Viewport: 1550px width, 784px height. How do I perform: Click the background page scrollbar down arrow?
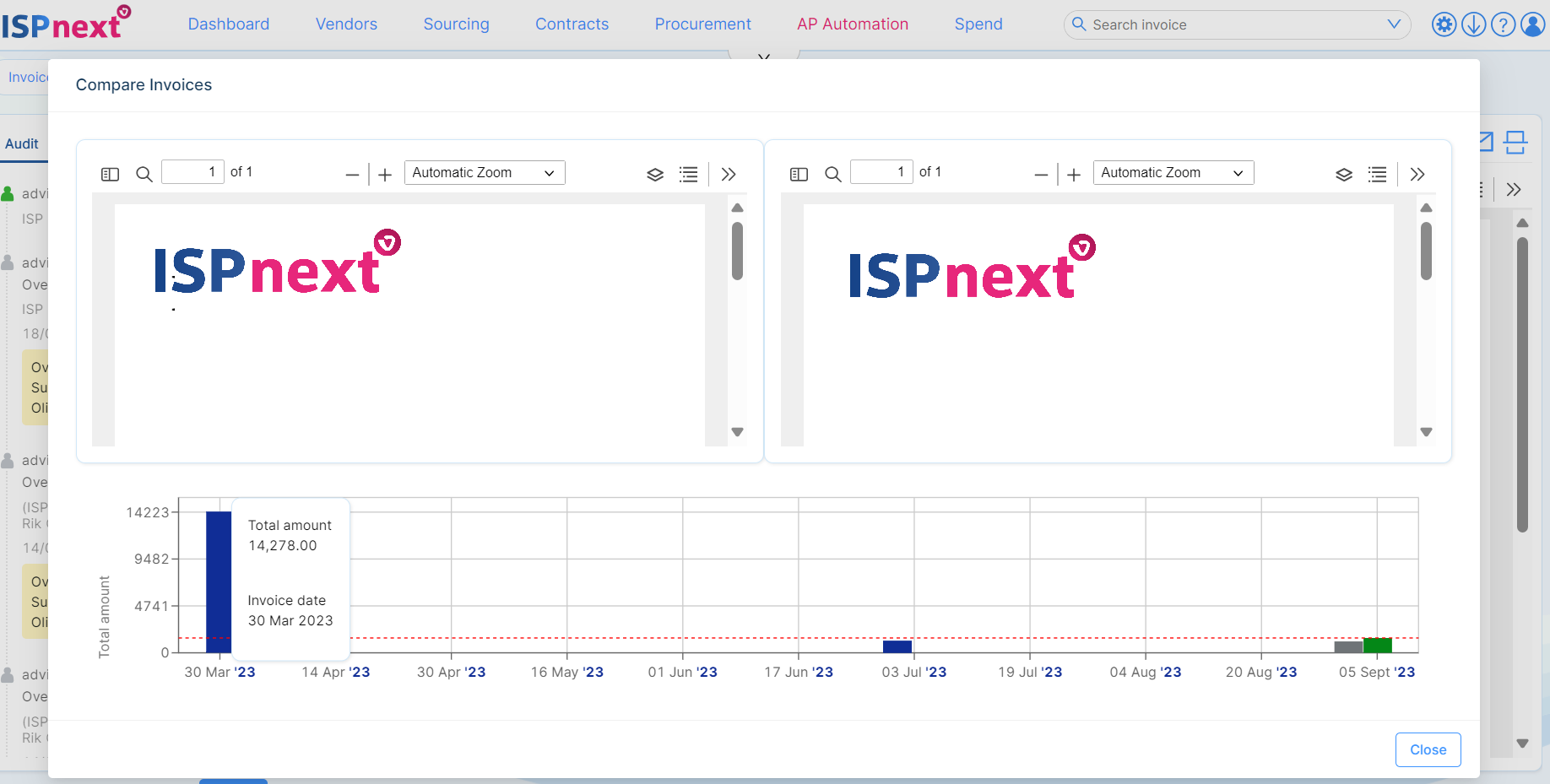point(1522,743)
